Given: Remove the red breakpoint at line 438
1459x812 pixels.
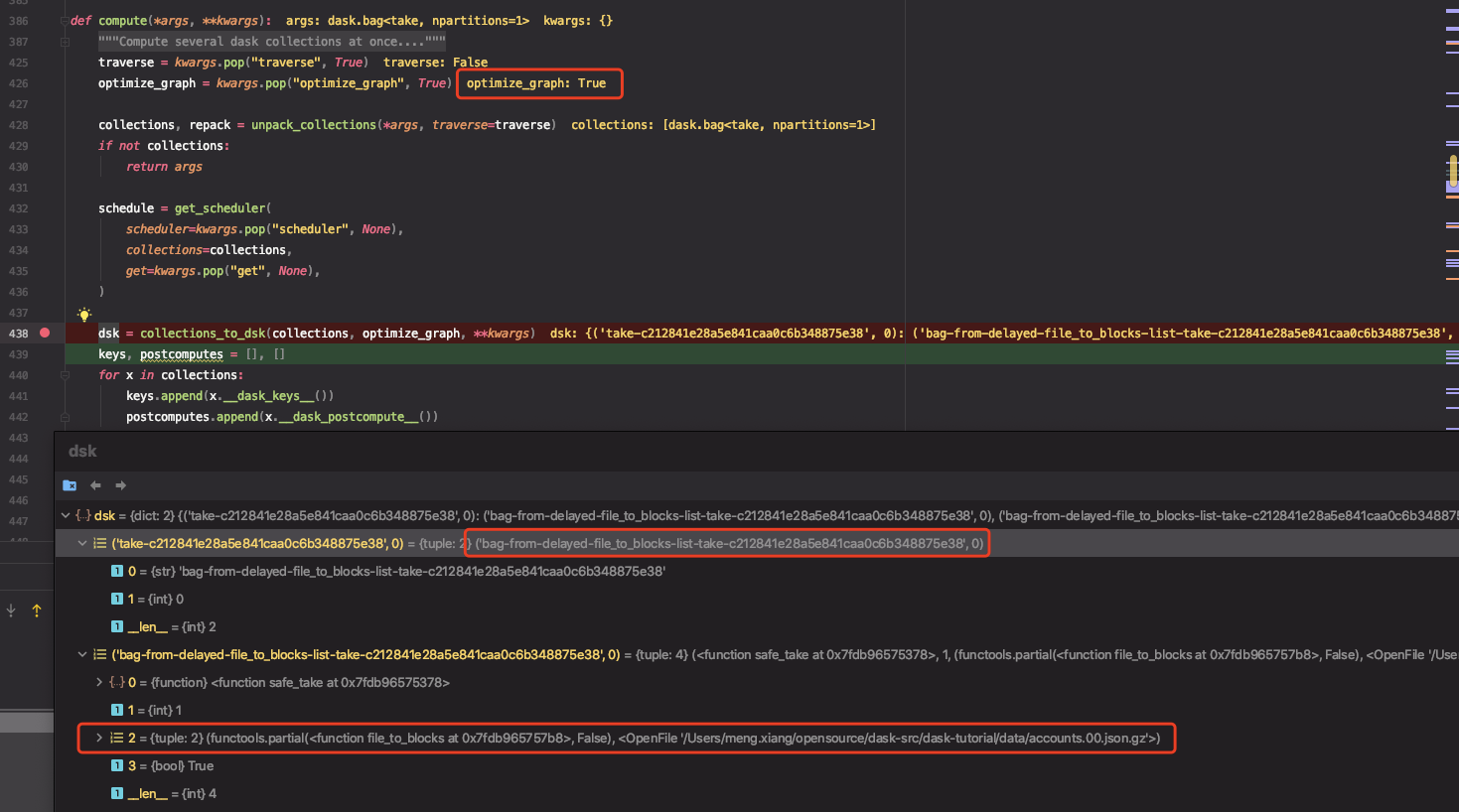Looking at the screenshot, I should (45, 333).
